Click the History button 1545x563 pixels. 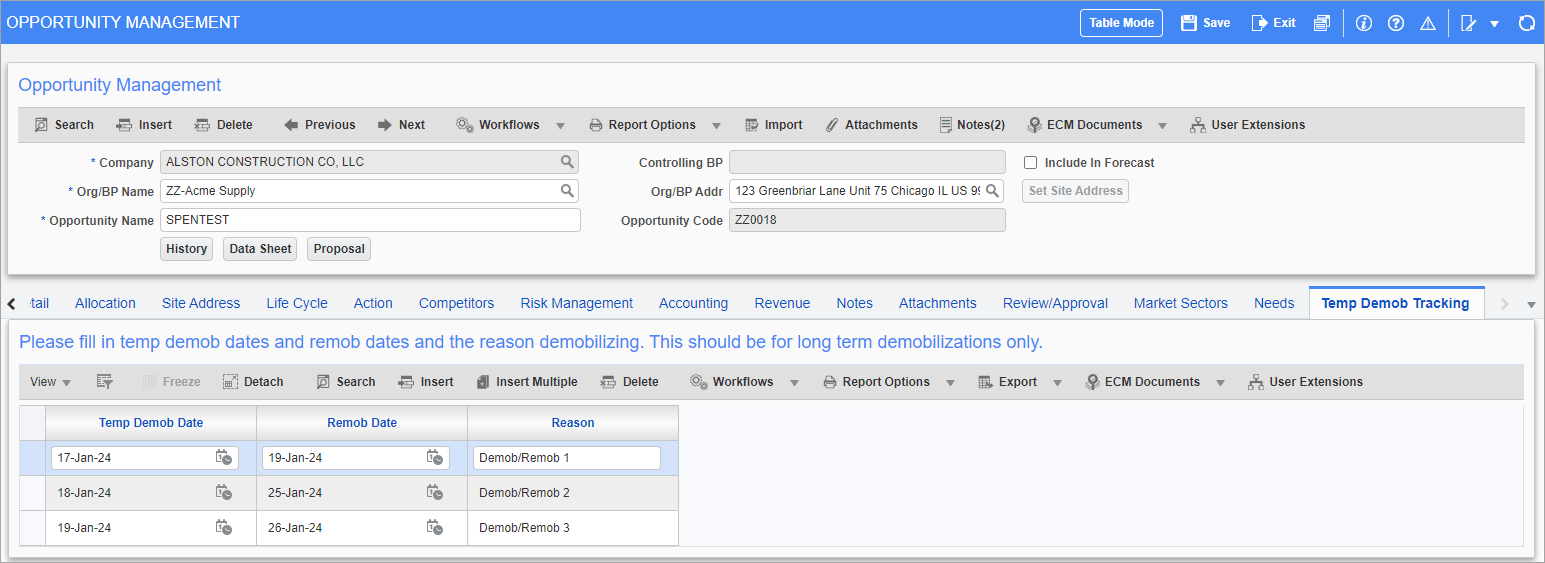(186, 249)
